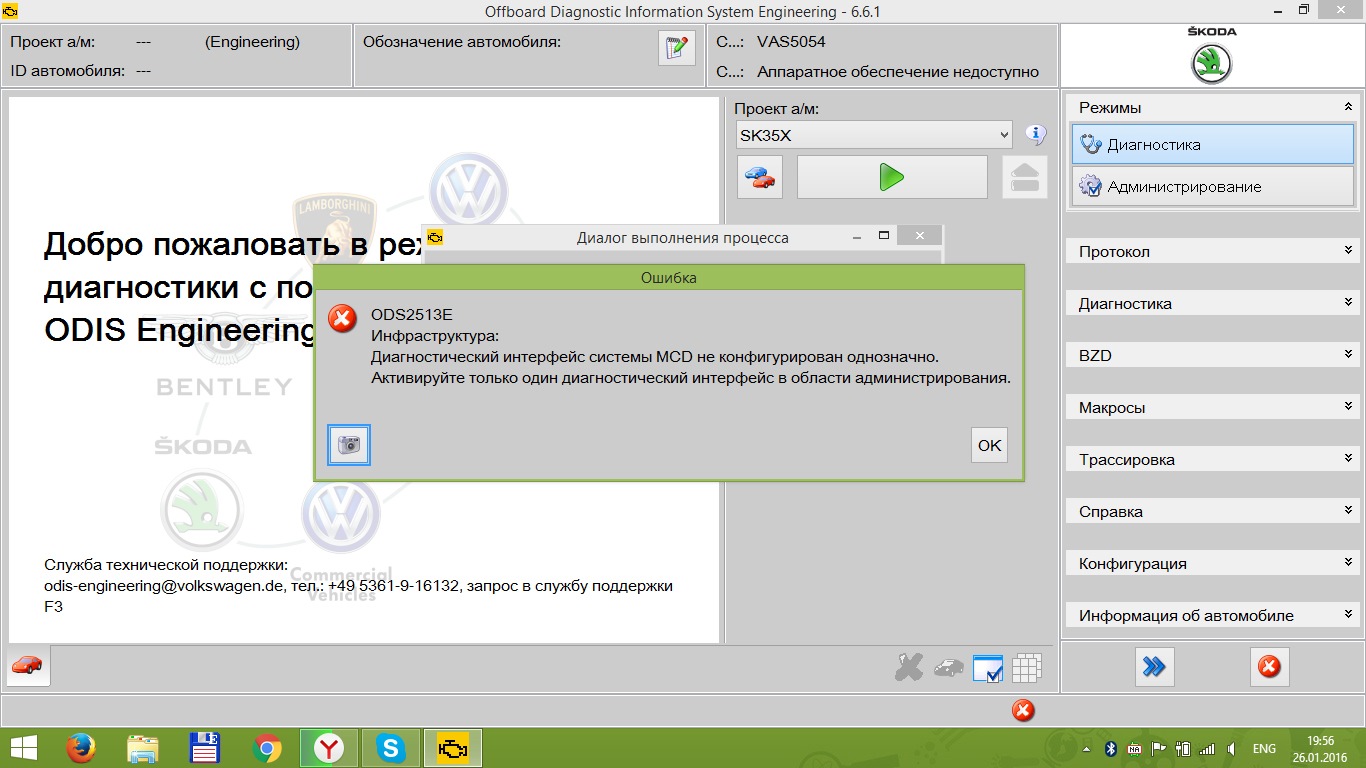Click the Аппаратное обеспечение недоступно status text

pos(898,72)
